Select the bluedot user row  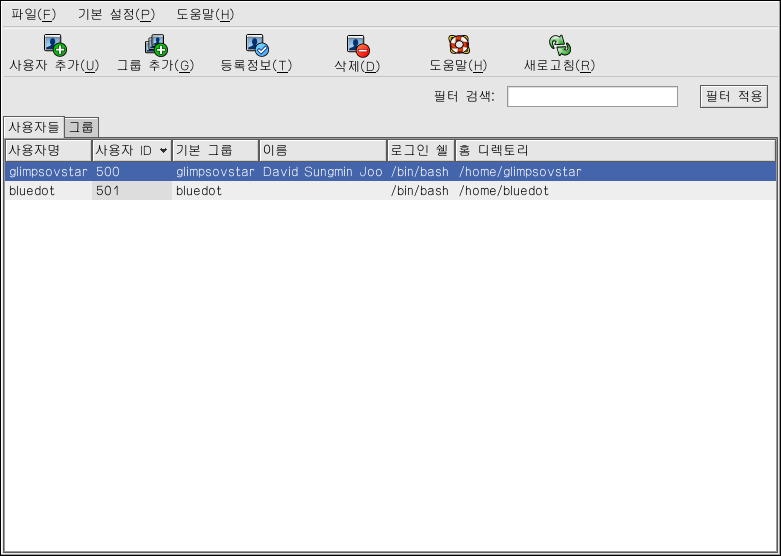tap(300, 191)
